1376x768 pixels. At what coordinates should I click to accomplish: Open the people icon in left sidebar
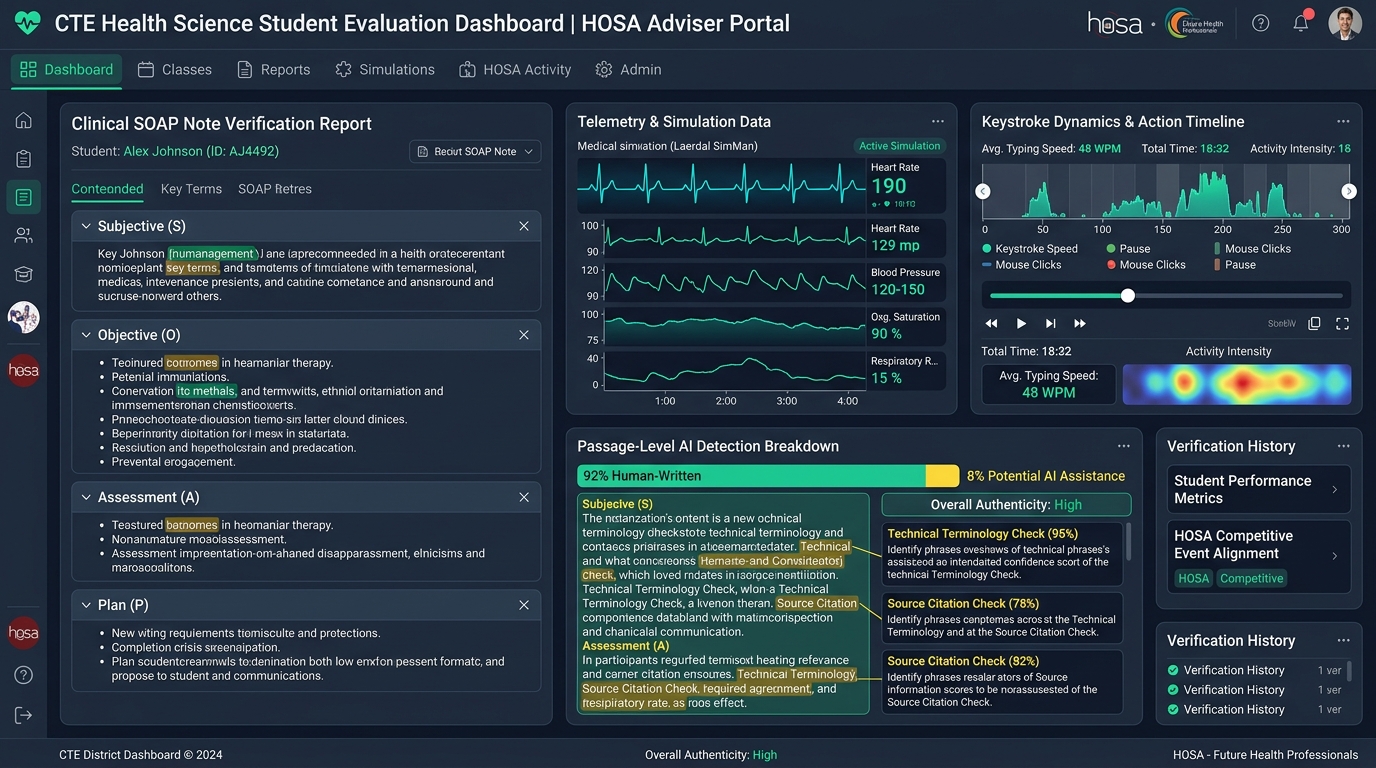(x=23, y=236)
